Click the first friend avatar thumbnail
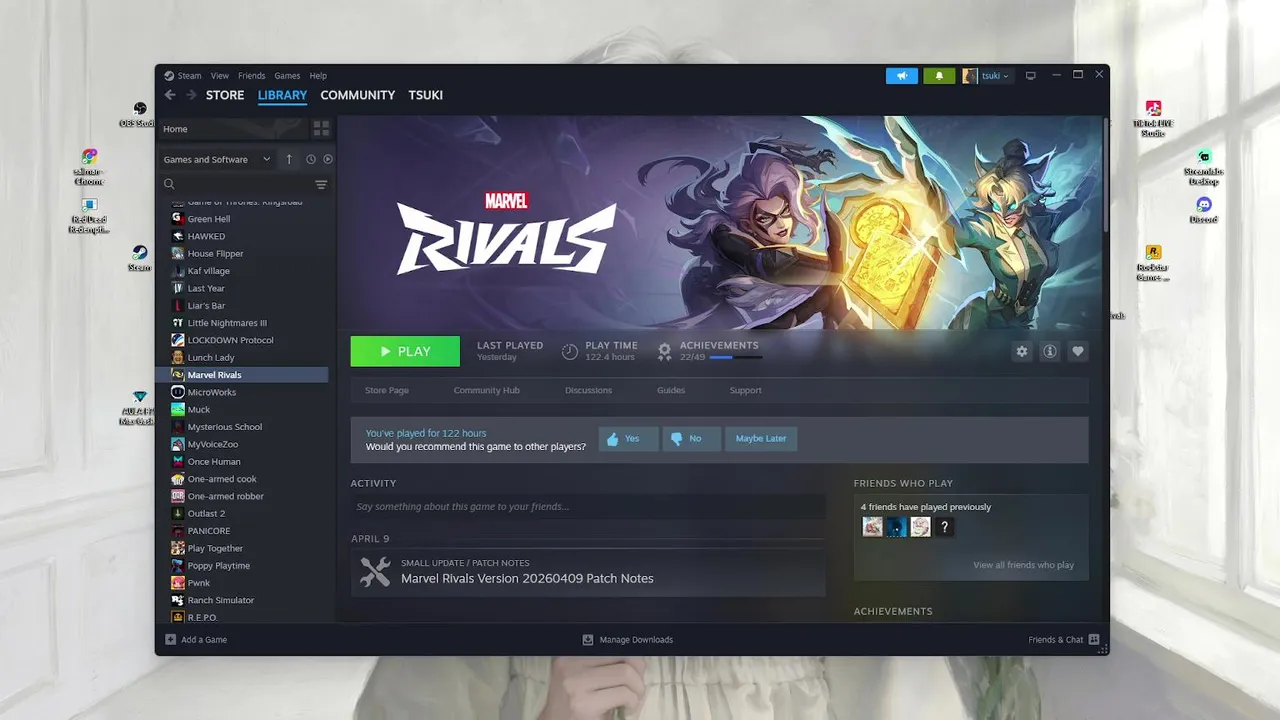 [873, 526]
